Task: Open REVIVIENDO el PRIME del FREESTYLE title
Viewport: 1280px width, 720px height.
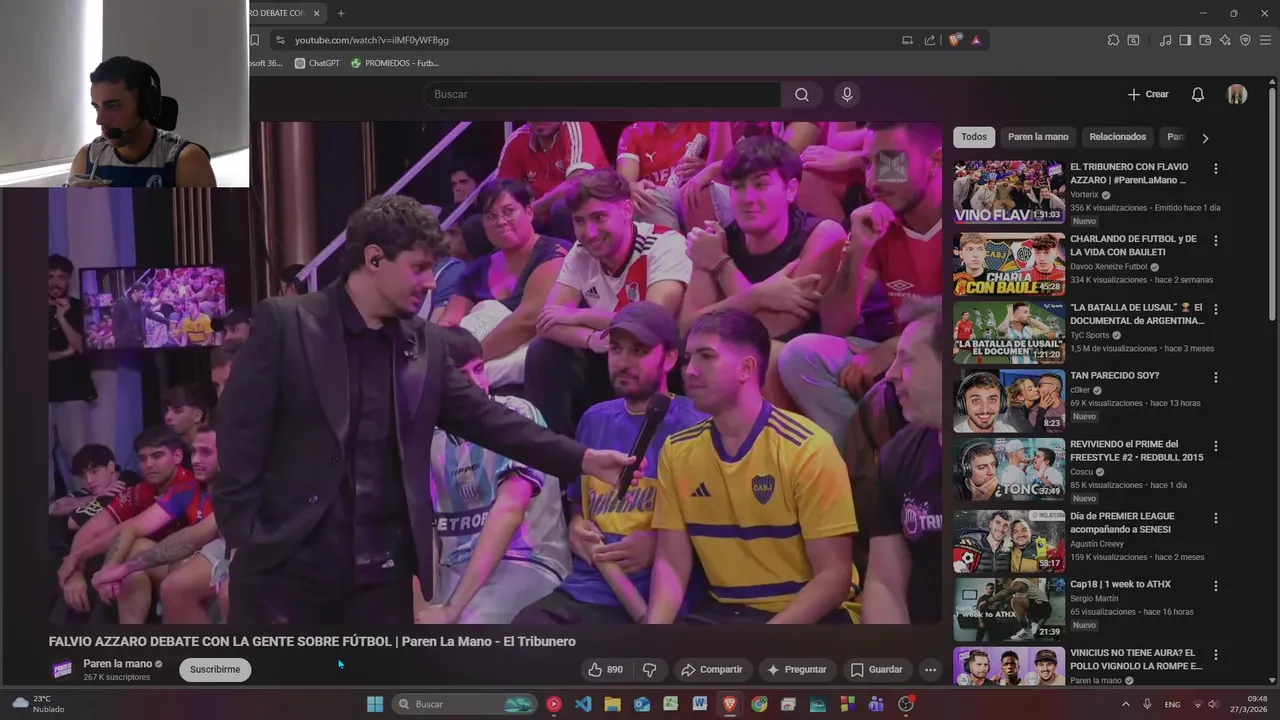Action: pyautogui.click(x=1137, y=450)
